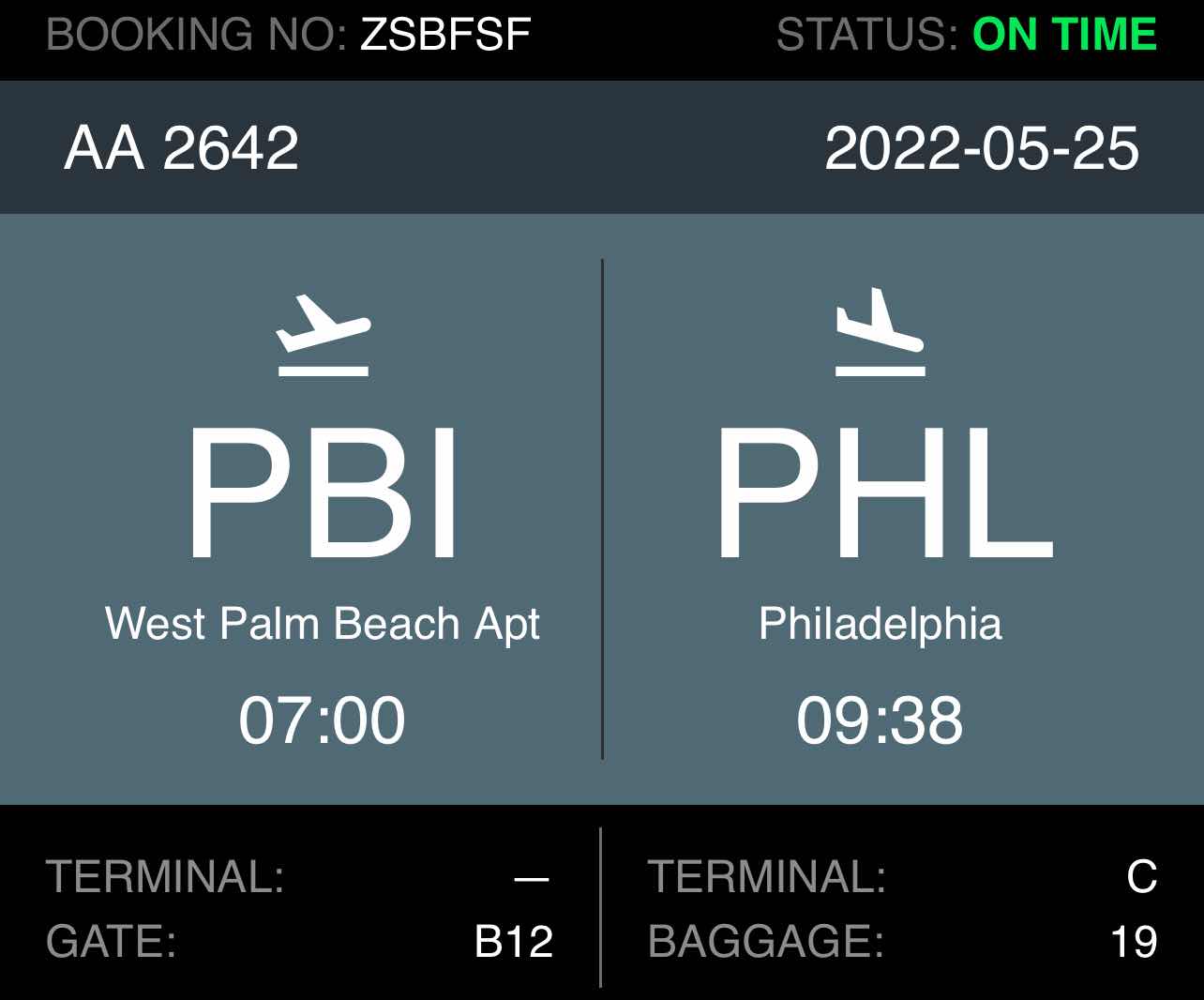Image resolution: width=1204 pixels, height=1000 pixels.
Task: Click the departure terminal dash value
Action: click(532, 878)
